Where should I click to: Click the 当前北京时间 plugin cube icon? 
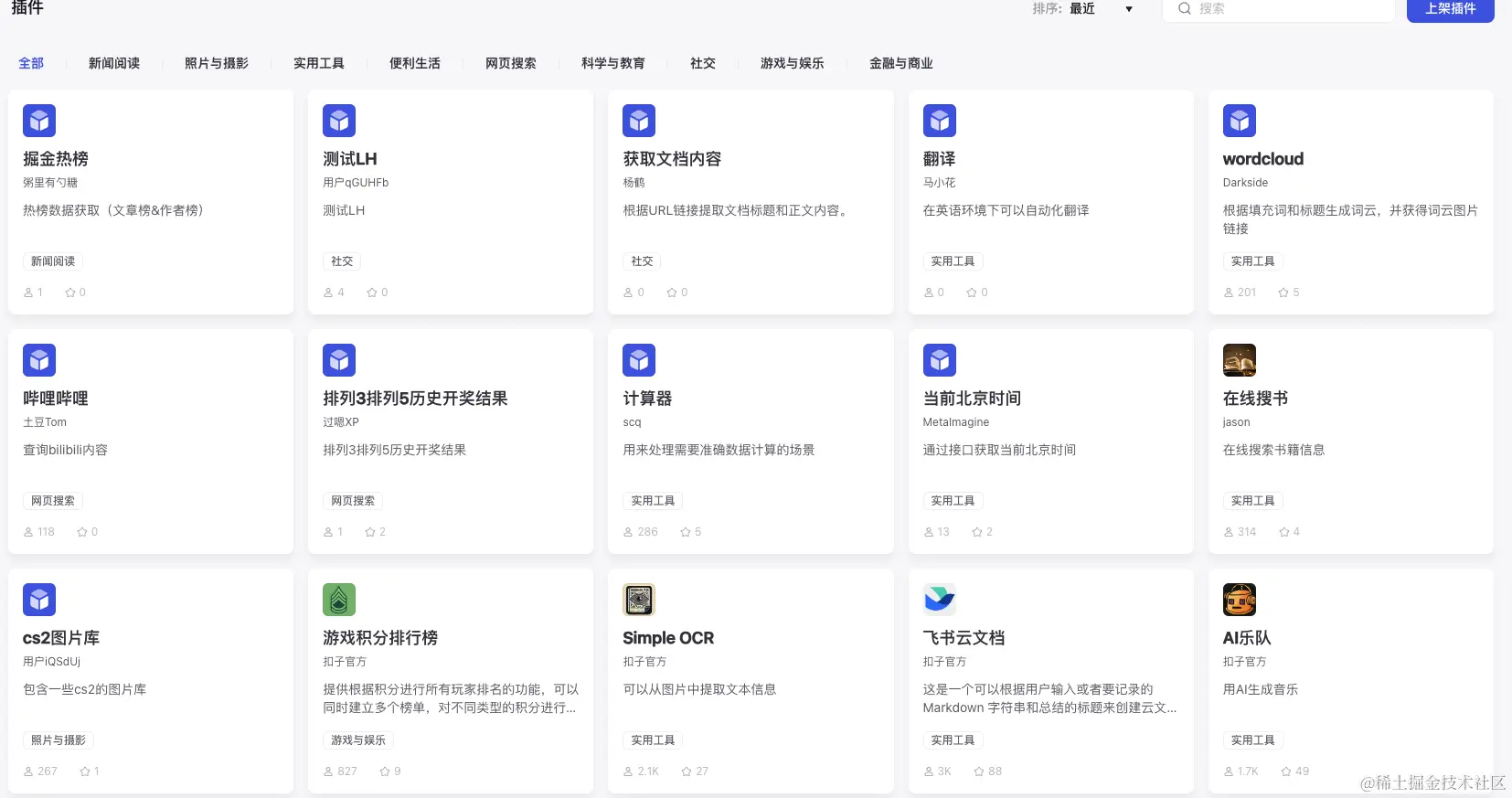pos(940,360)
